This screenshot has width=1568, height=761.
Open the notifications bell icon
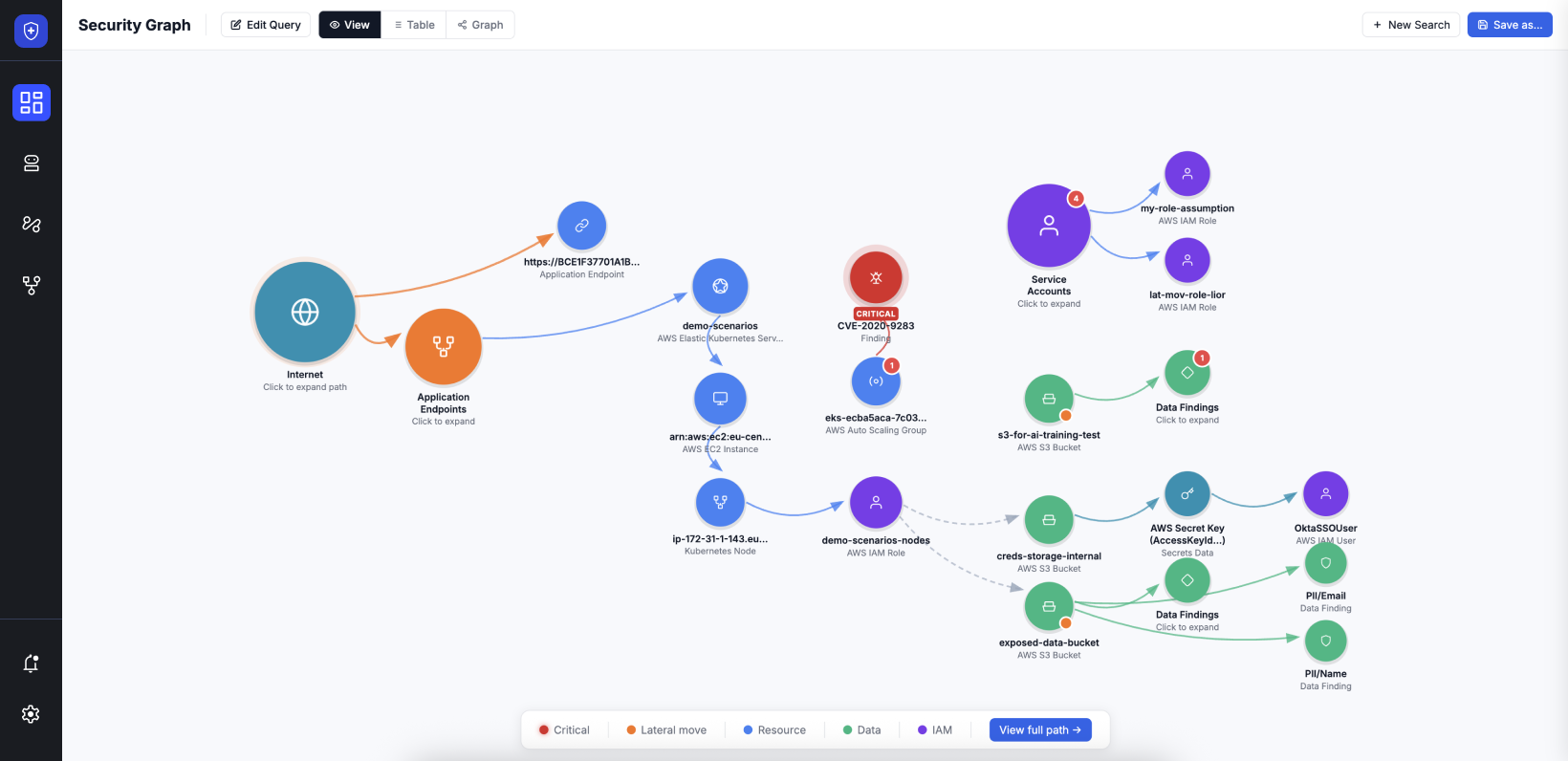coord(32,663)
